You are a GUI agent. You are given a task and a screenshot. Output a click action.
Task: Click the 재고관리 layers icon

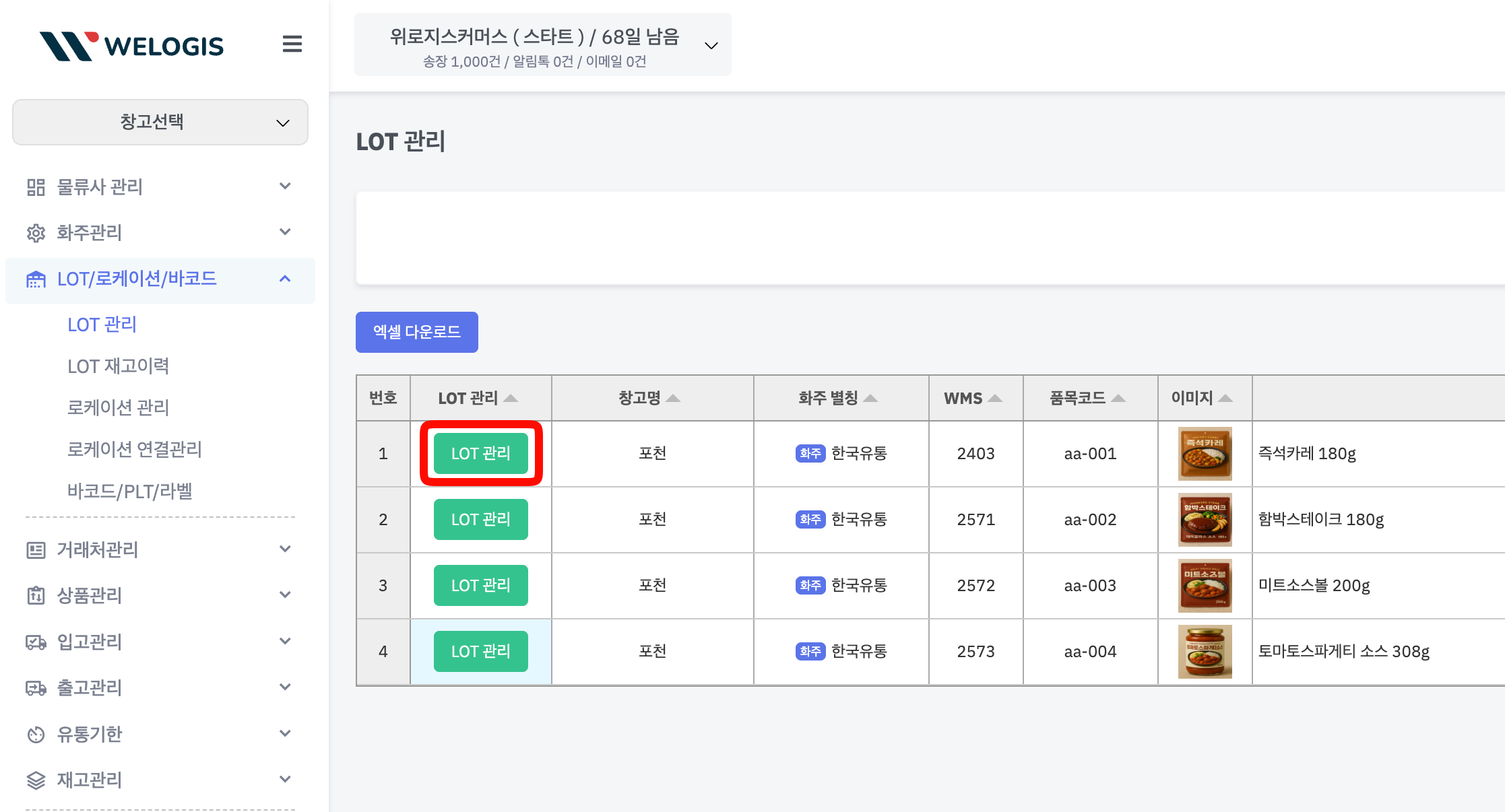pyautogui.click(x=36, y=780)
